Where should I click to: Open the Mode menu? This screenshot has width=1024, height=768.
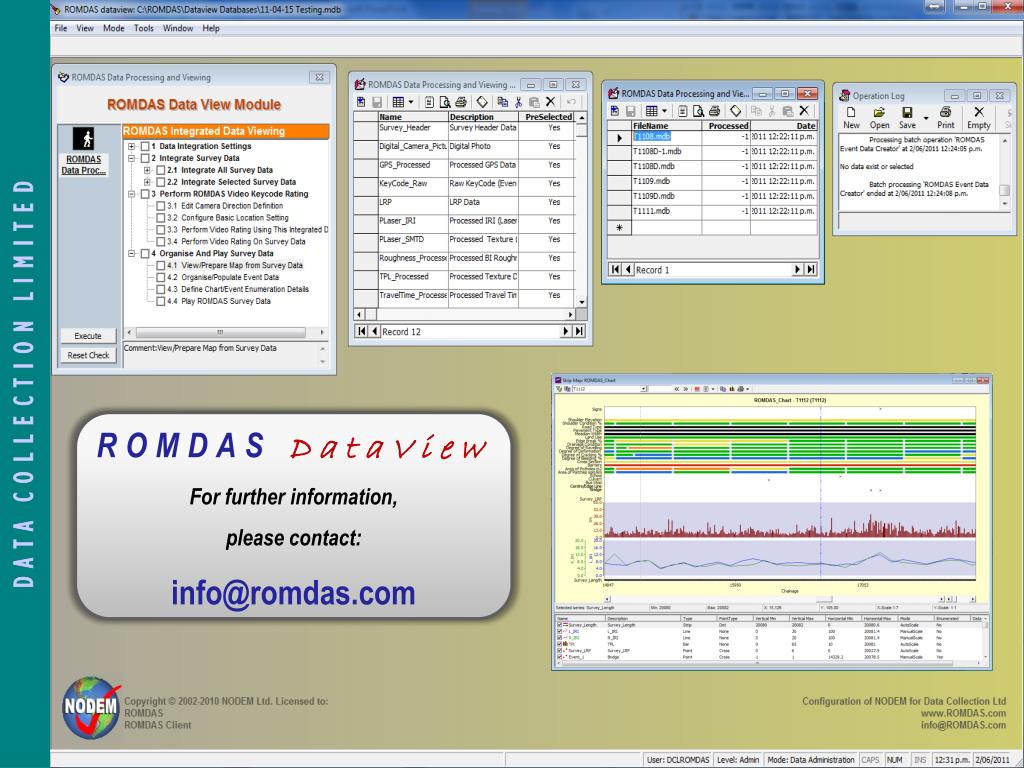pos(114,28)
